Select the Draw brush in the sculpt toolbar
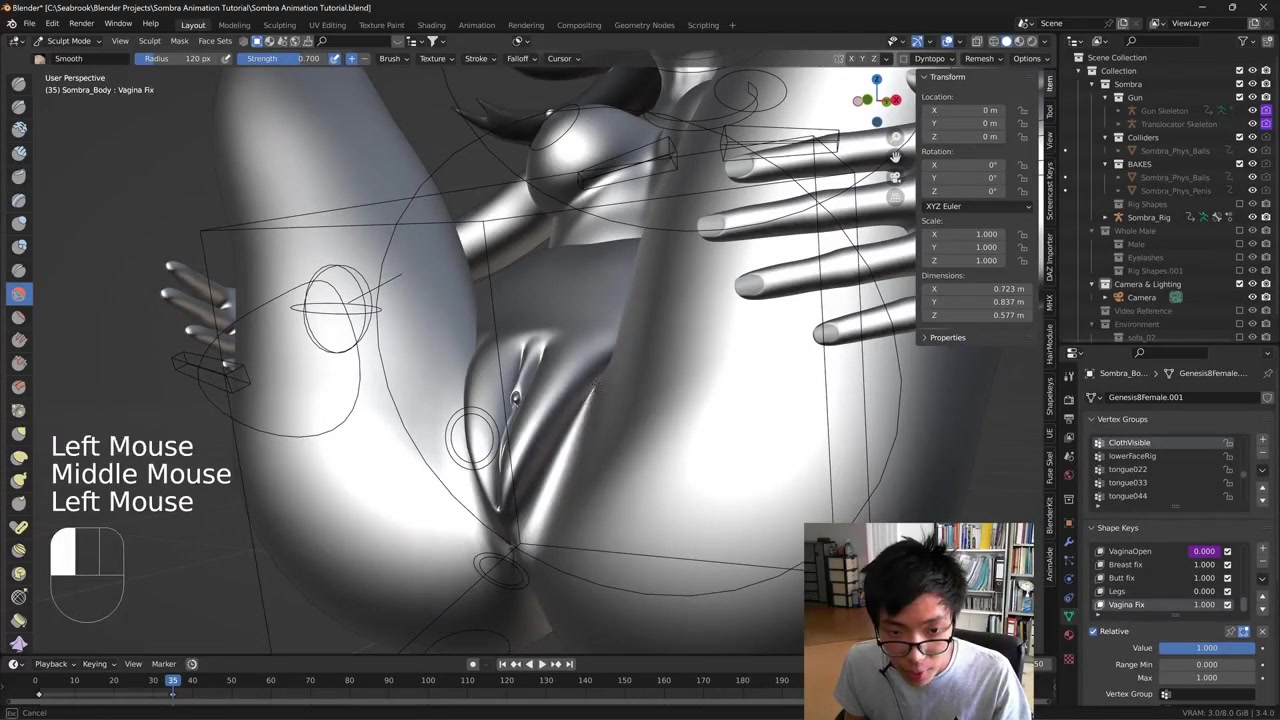This screenshot has width=1280, height=720. tap(18, 82)
